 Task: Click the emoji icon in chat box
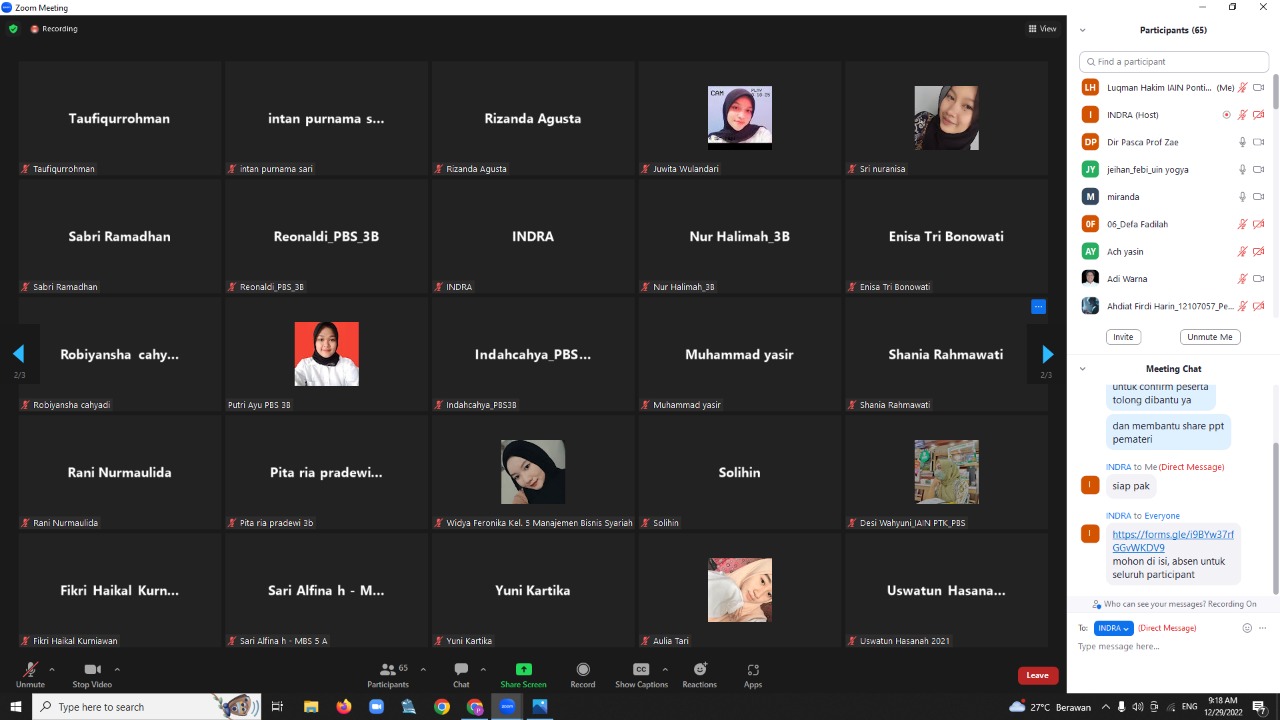1247,628
